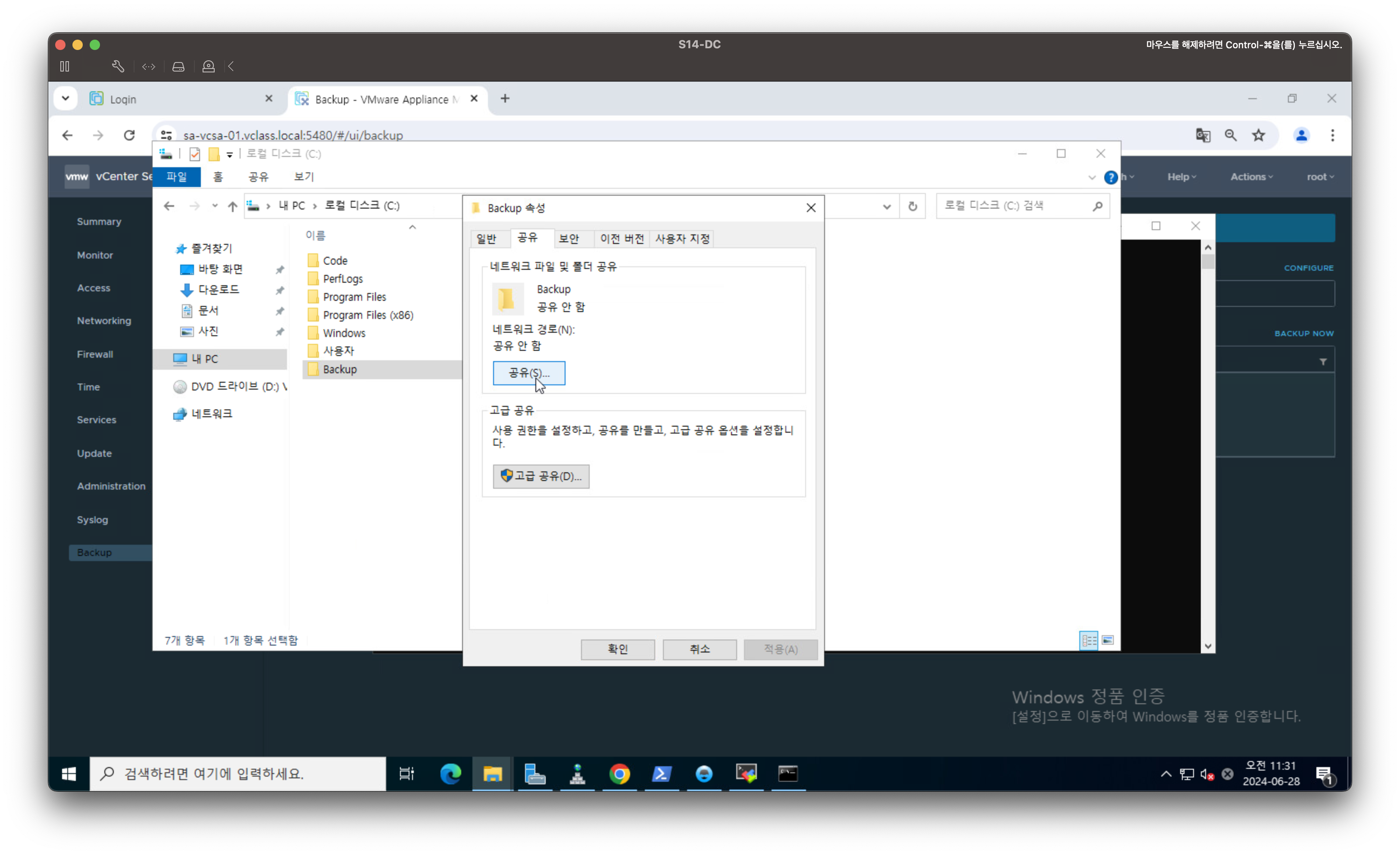
Task: Select the Windows folder in list
Action: point(344,333)
